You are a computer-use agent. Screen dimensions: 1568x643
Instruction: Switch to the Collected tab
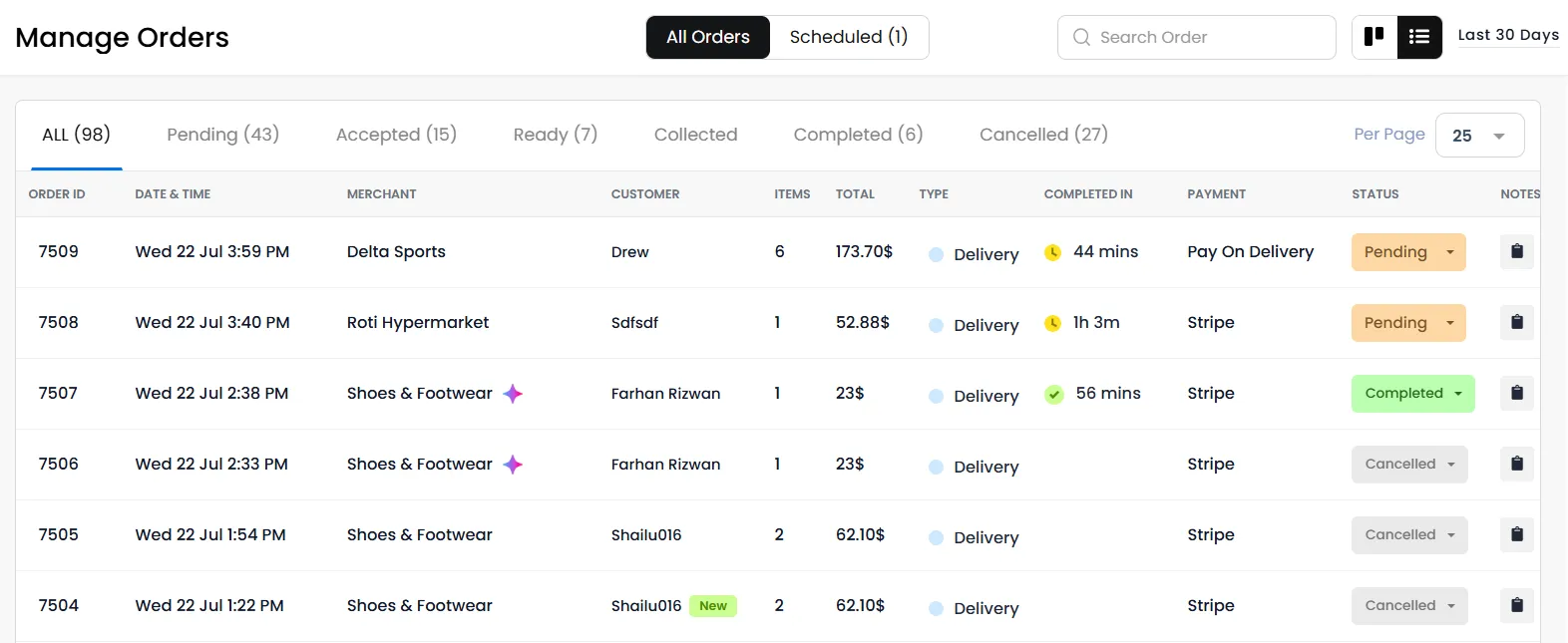coord(696,135)
